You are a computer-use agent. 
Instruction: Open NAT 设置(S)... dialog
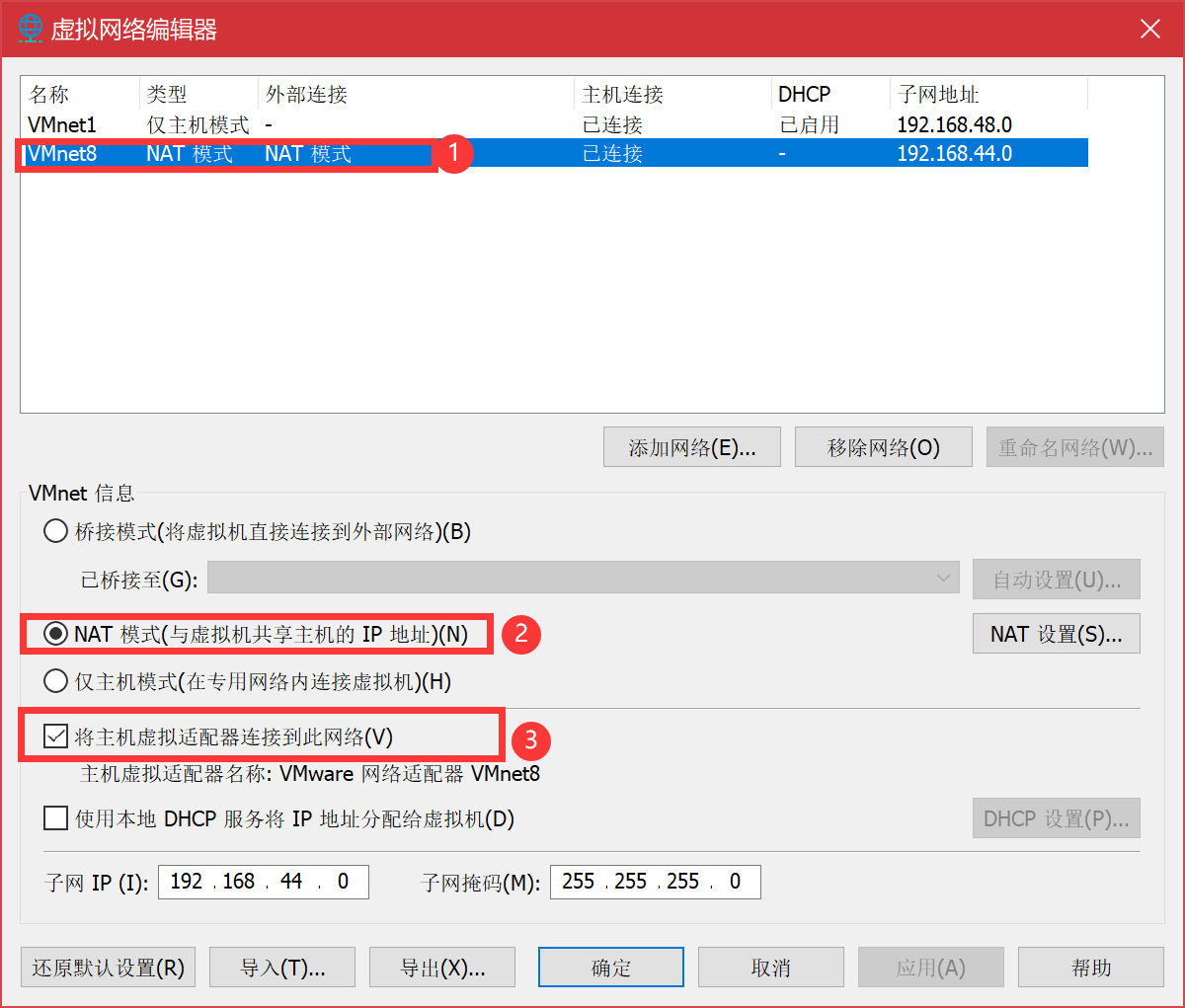pos(1057,634)
